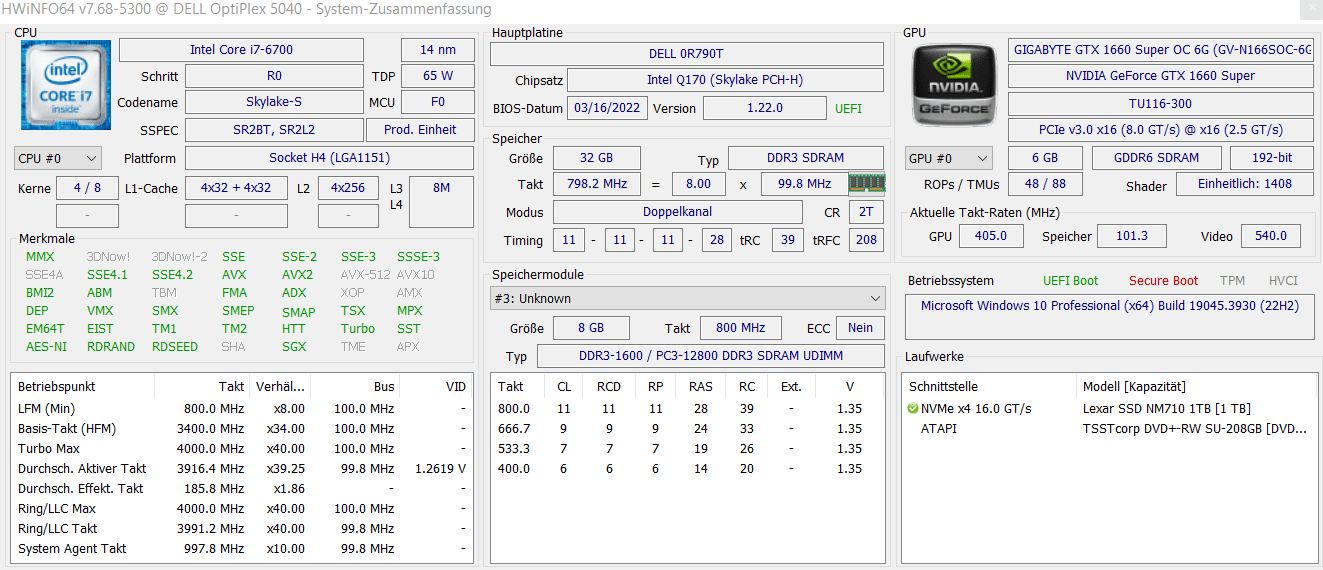Click the GIGABYTE GTX 1660 Super OC field
This screenshot has height=570, width=1323.
pyautogui.click(x=1161, y=49)
